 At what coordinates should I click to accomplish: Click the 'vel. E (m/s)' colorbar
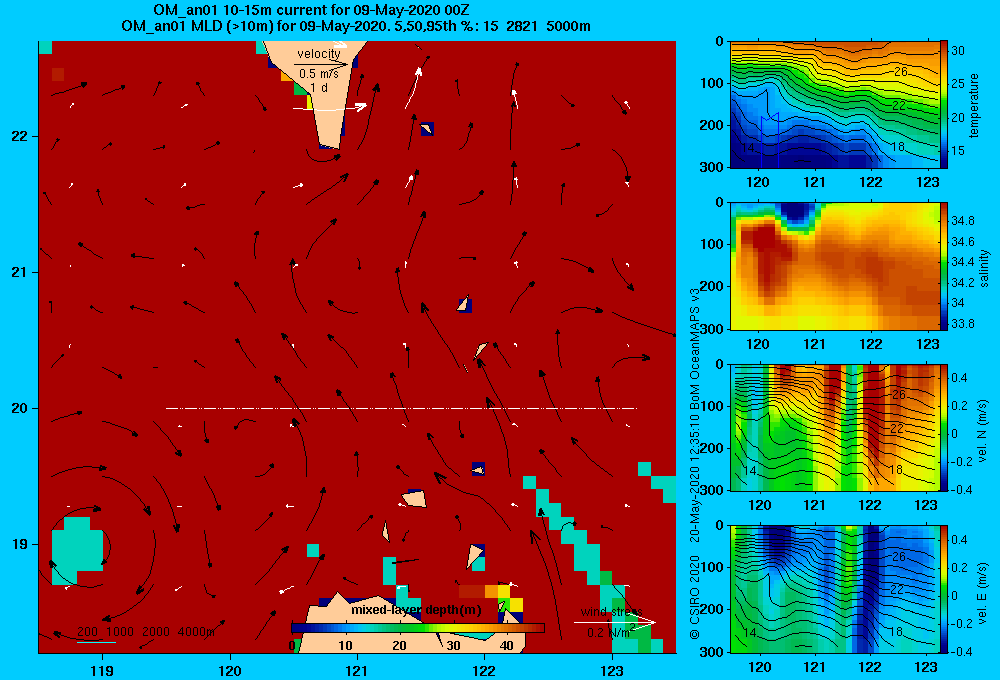(x=944, y=589)
